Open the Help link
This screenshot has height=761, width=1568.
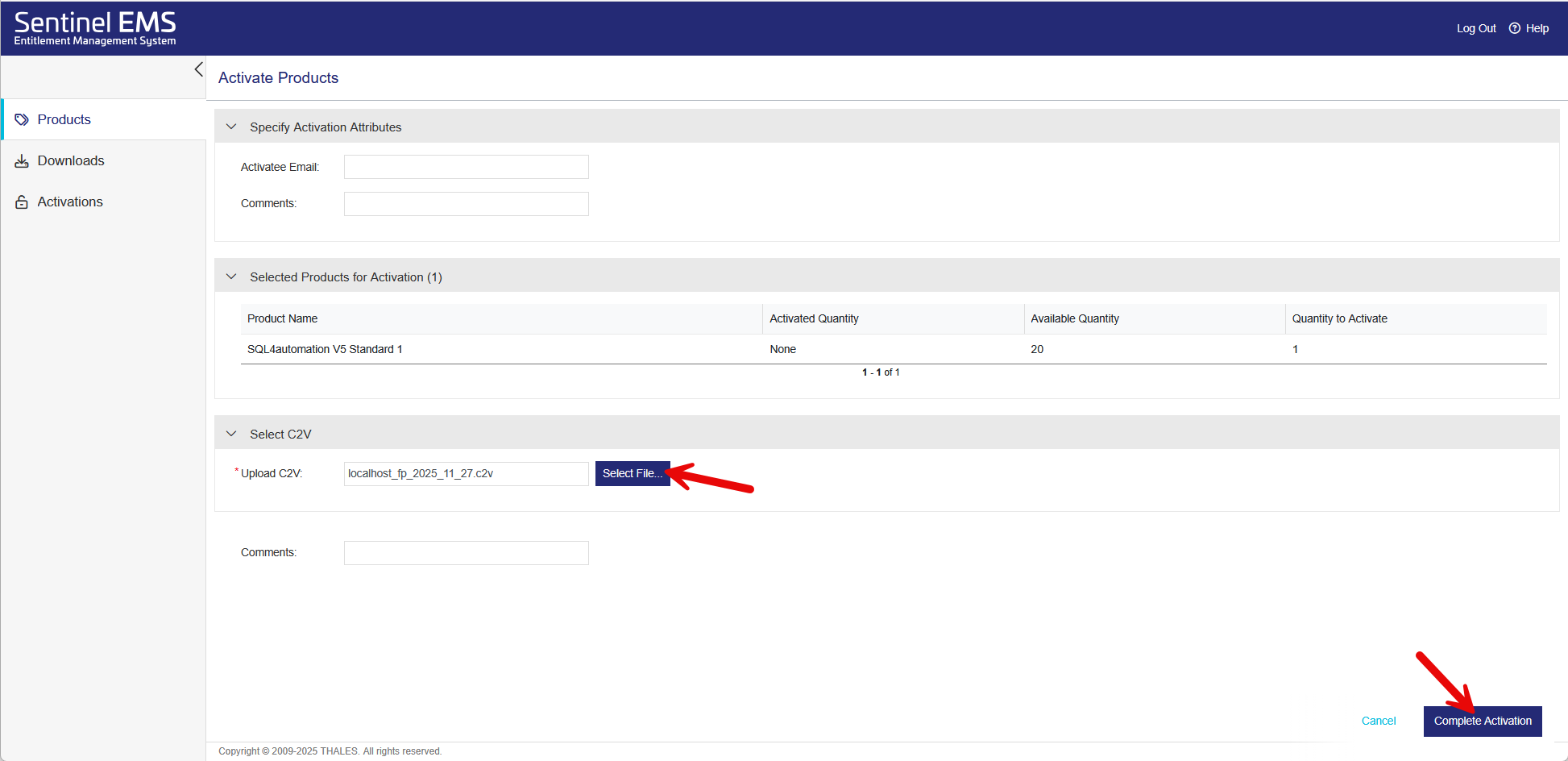click(x=1537, y=28)
